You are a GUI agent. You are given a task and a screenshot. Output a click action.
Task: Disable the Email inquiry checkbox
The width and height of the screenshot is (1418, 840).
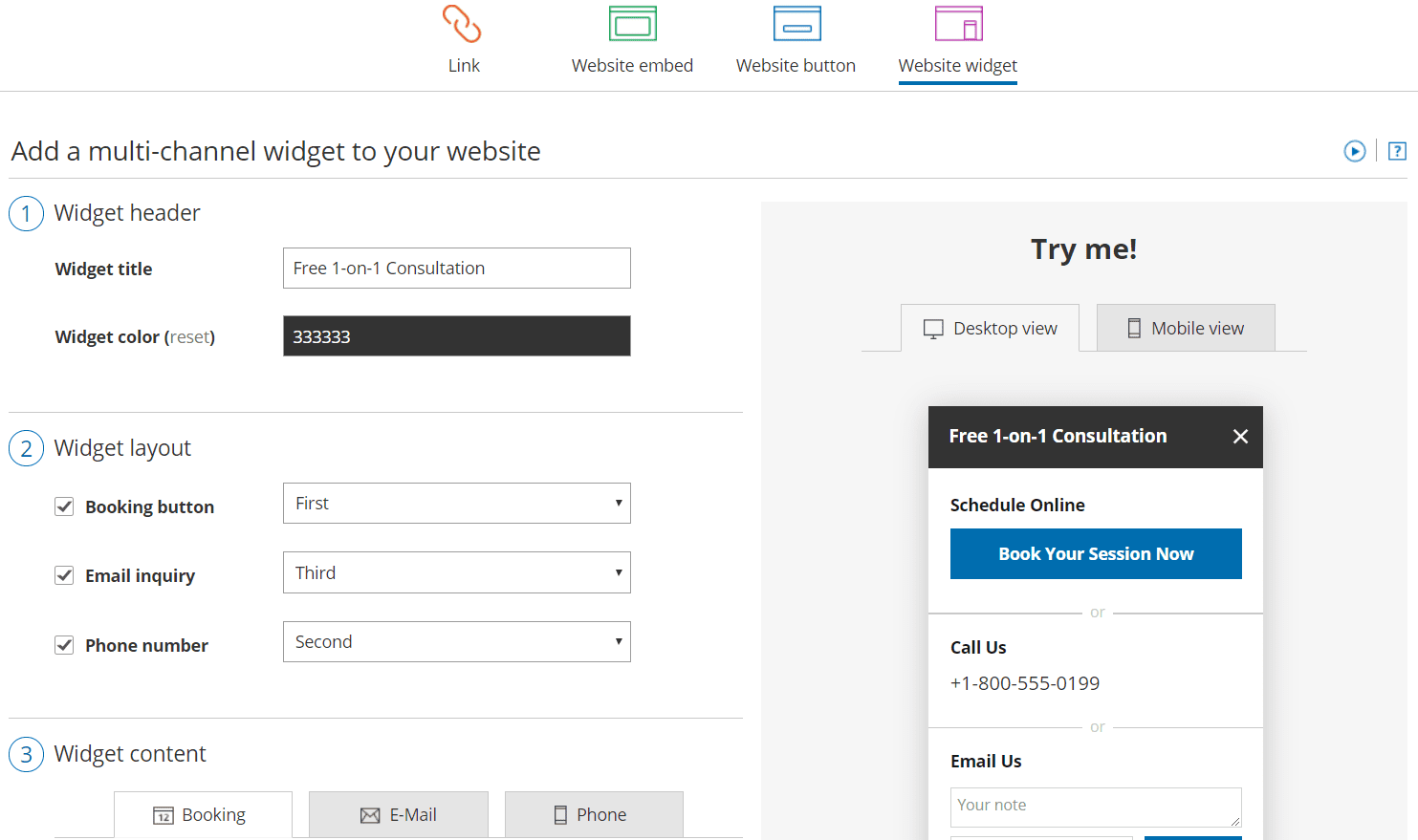point(64,575)
